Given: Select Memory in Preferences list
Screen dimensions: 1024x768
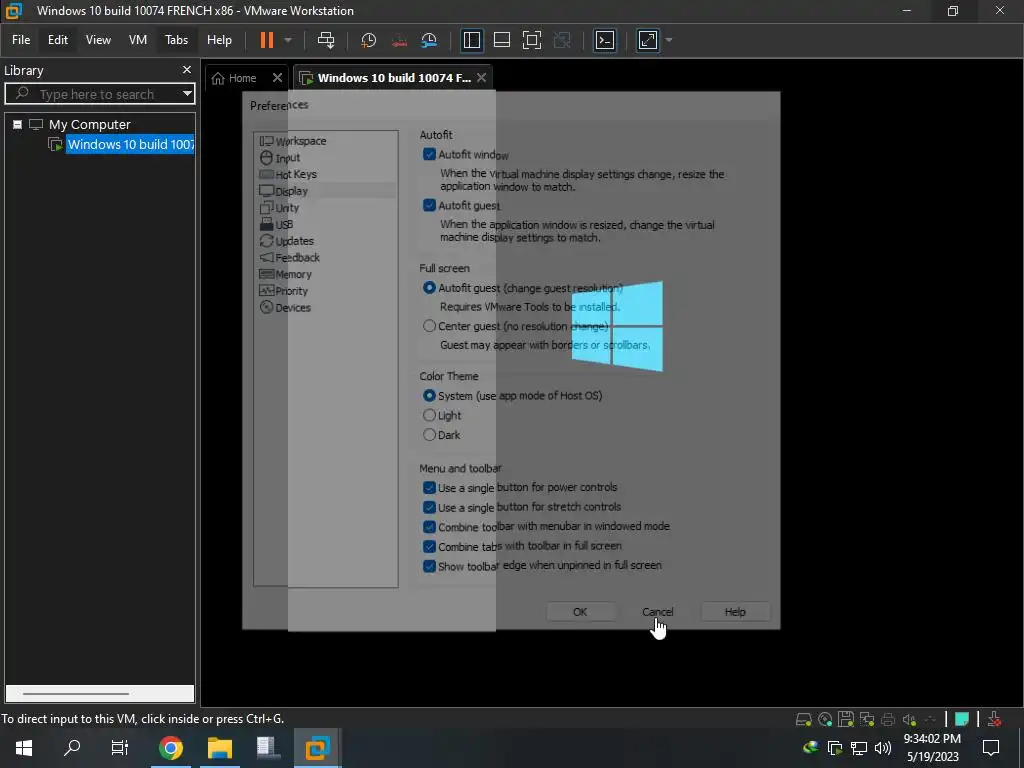Looking at the screenshot, I should pyautogui.click(x=293, y=274).
